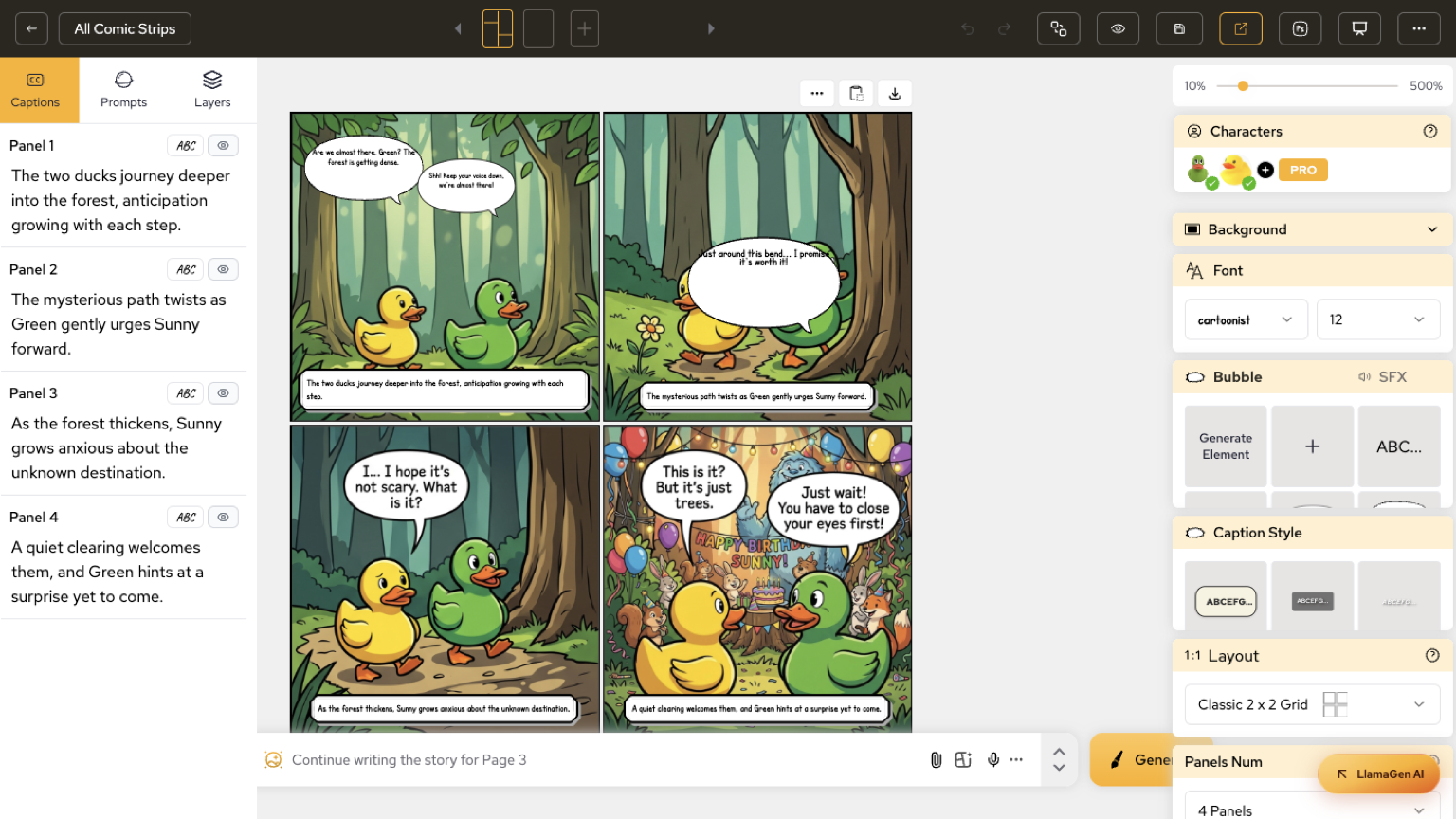Open the 4 Panels number dropdown
Viewport: 1456px width, 819px height.
pos(1312,810)
